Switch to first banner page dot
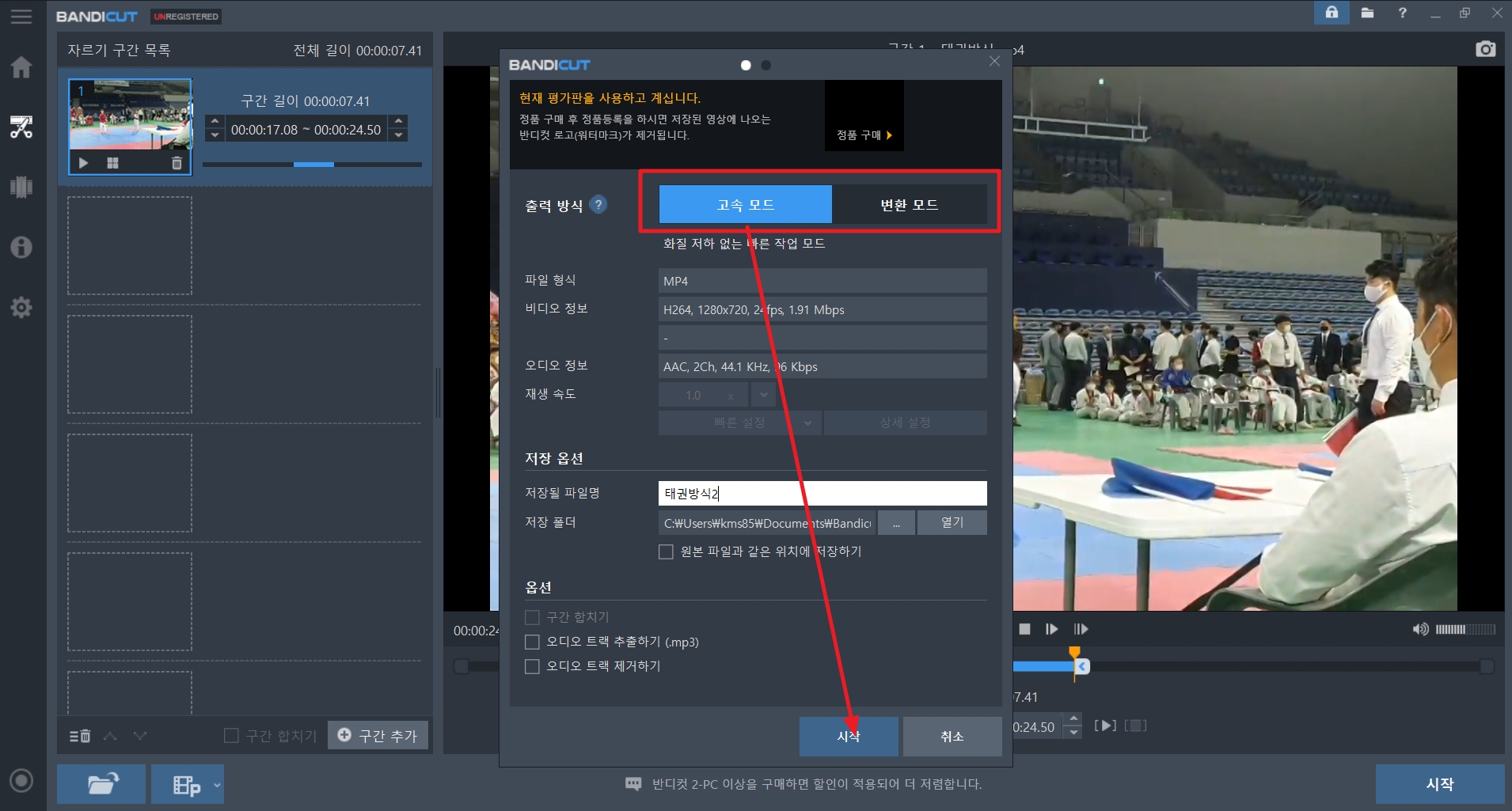This screenshot has height=811, width=1512. click(746, 65)
